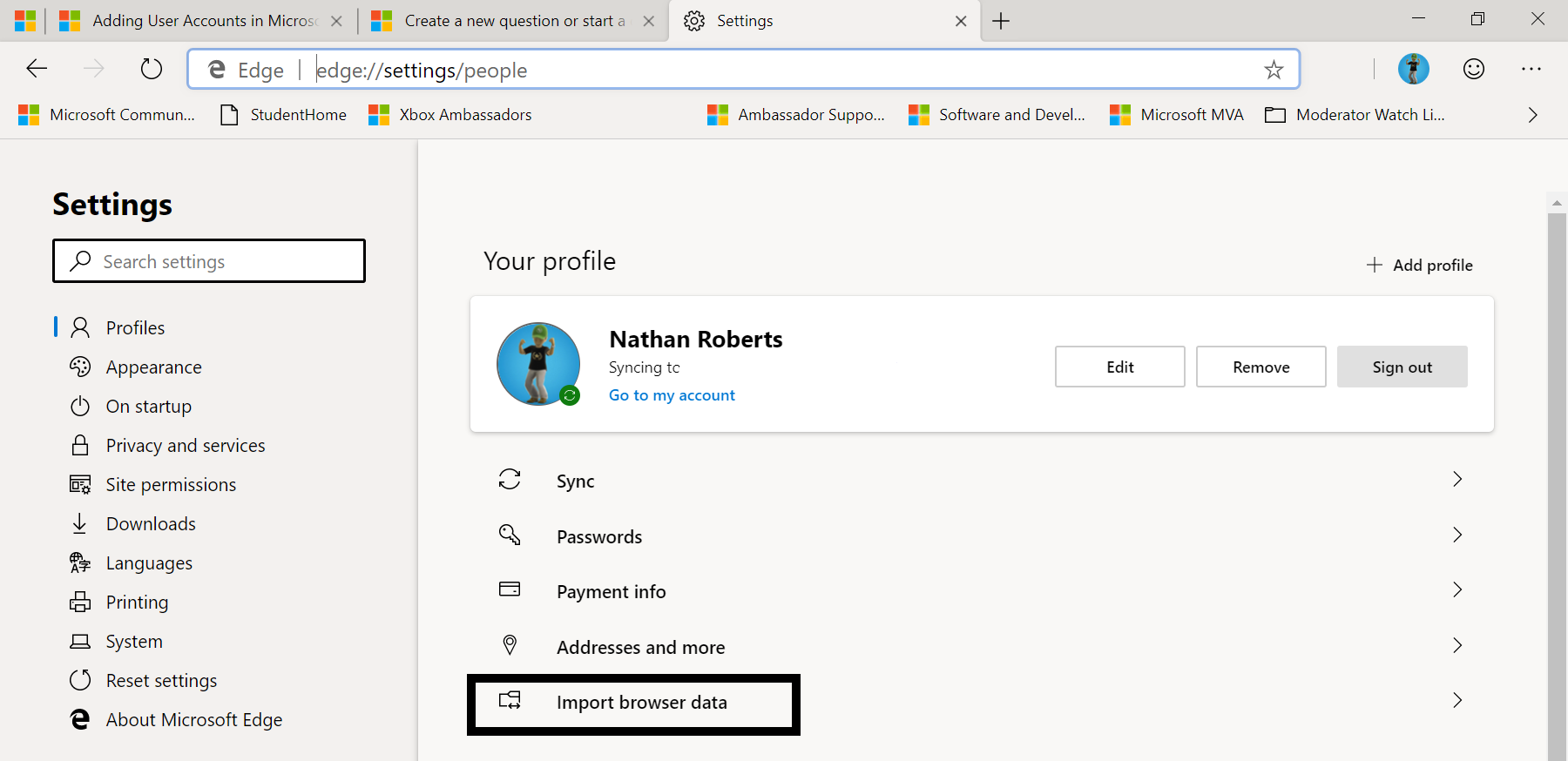Send feedback with the smiley icon

click(x=1474, y=69)
